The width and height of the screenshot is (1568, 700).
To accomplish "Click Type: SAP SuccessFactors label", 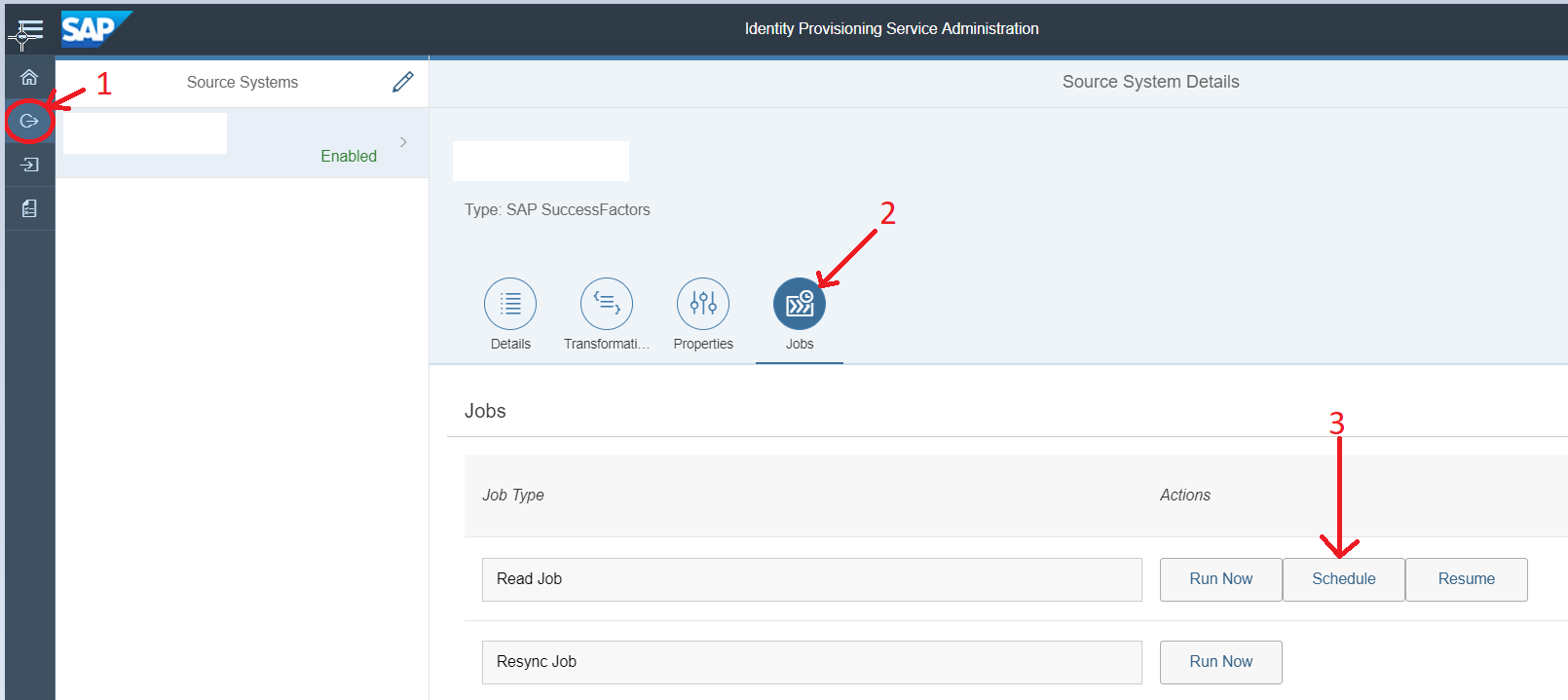I will [557, 209].
